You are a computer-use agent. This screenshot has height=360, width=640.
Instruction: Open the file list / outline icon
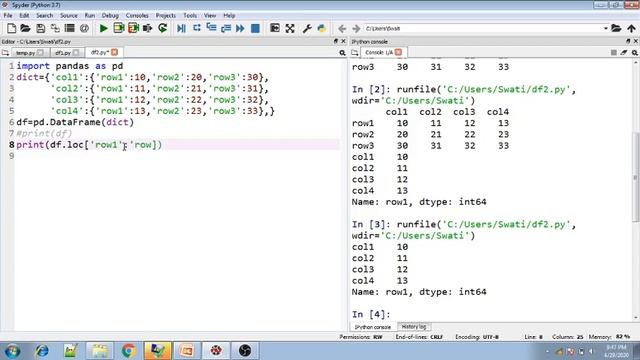coord(70,28)
